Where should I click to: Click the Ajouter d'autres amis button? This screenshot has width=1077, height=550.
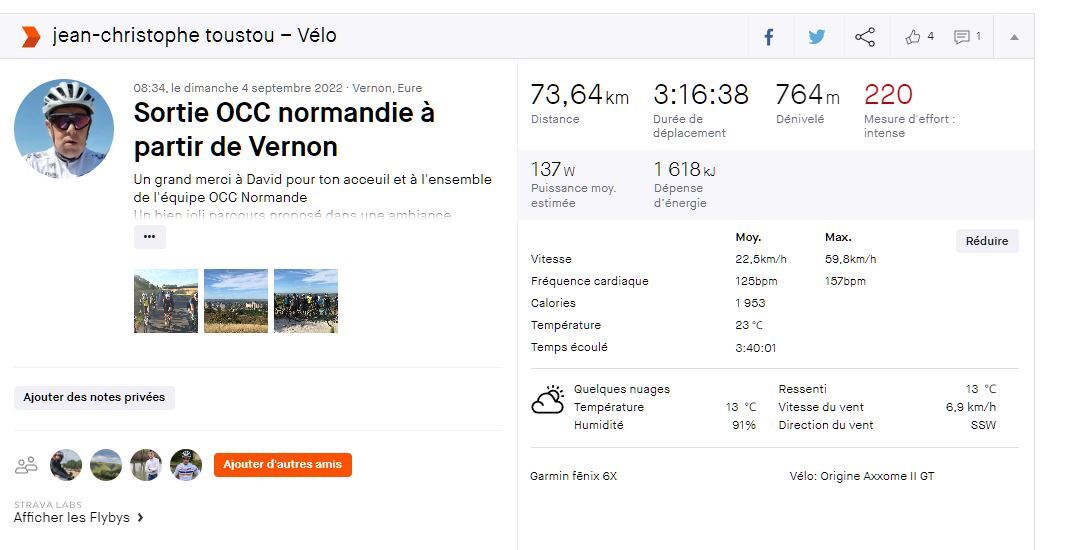tap(283, 465)
